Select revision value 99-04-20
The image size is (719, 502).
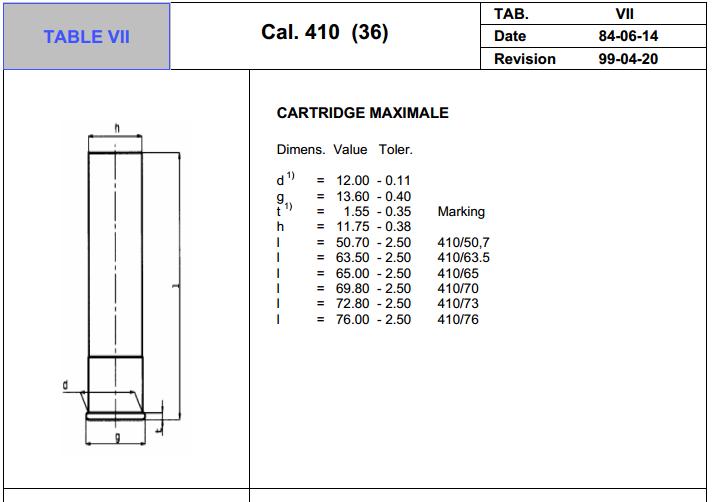[628, 59]
